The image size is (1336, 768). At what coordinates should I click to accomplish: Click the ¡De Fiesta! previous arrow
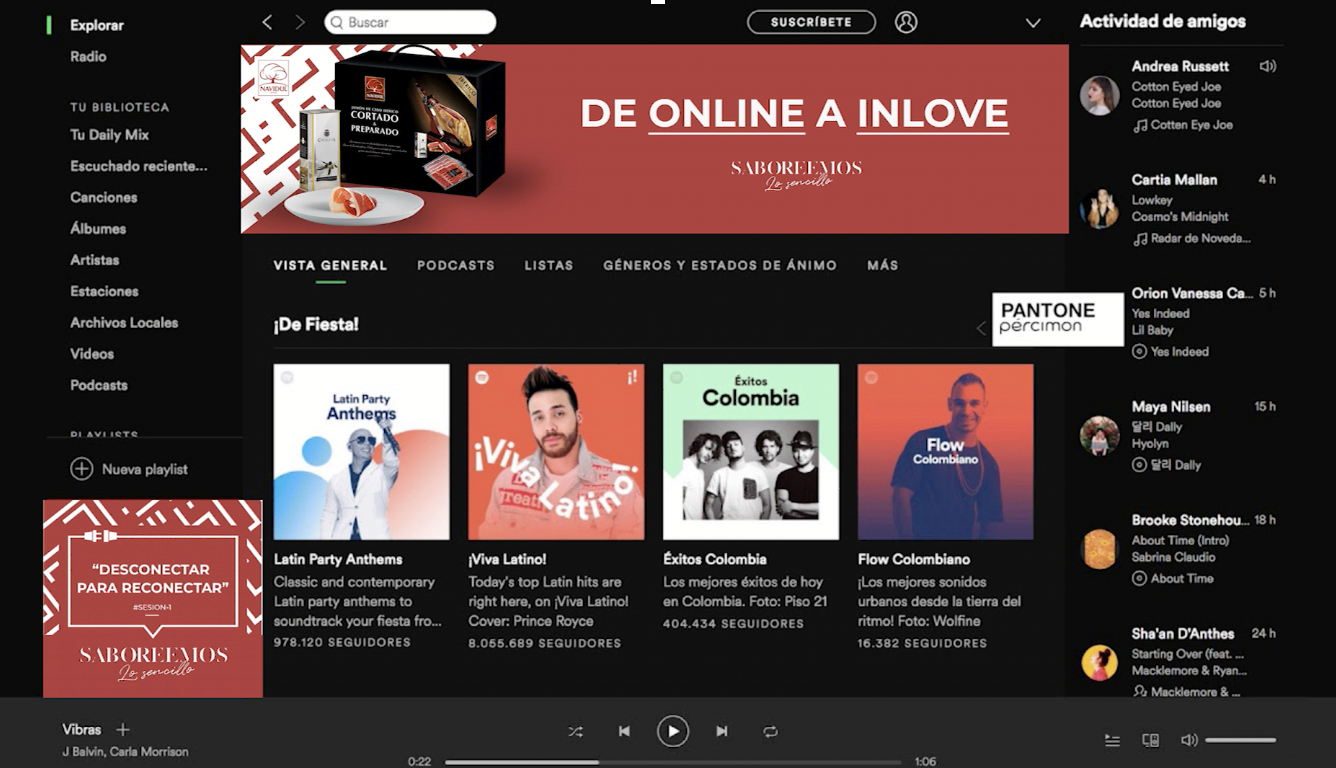pyautogui.click(x=981, y=328)
